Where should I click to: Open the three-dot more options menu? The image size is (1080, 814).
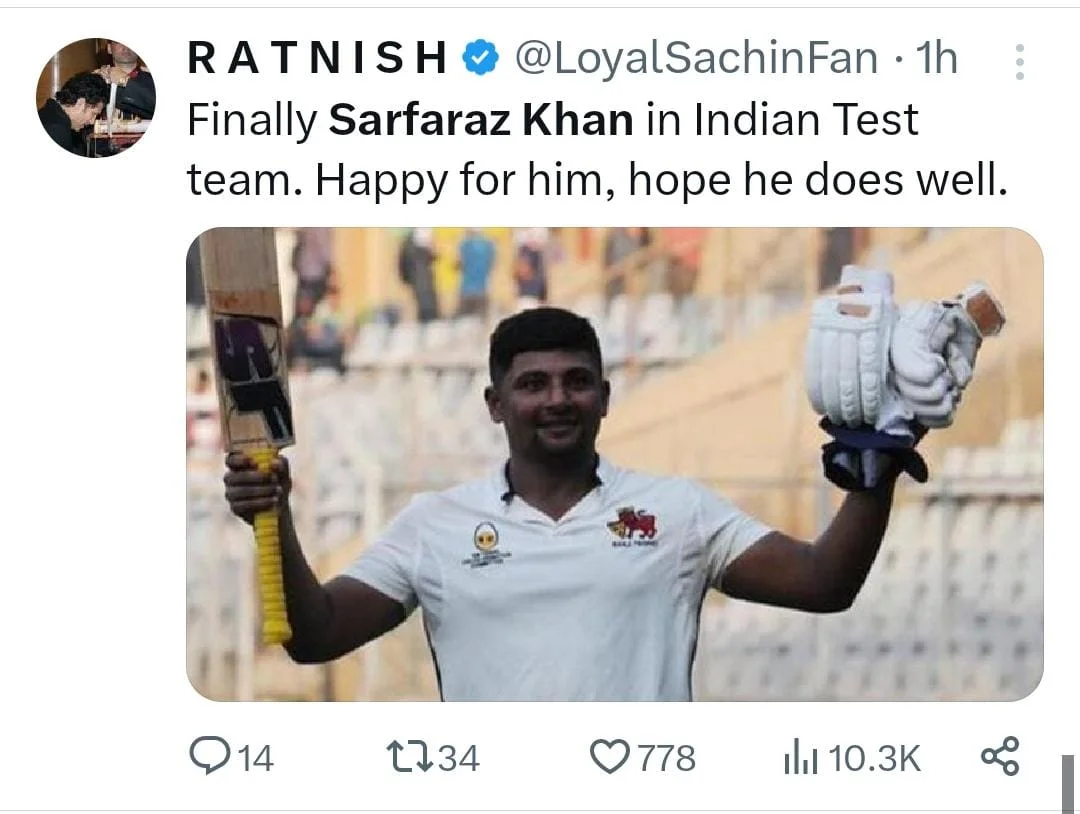(1019, 62)
